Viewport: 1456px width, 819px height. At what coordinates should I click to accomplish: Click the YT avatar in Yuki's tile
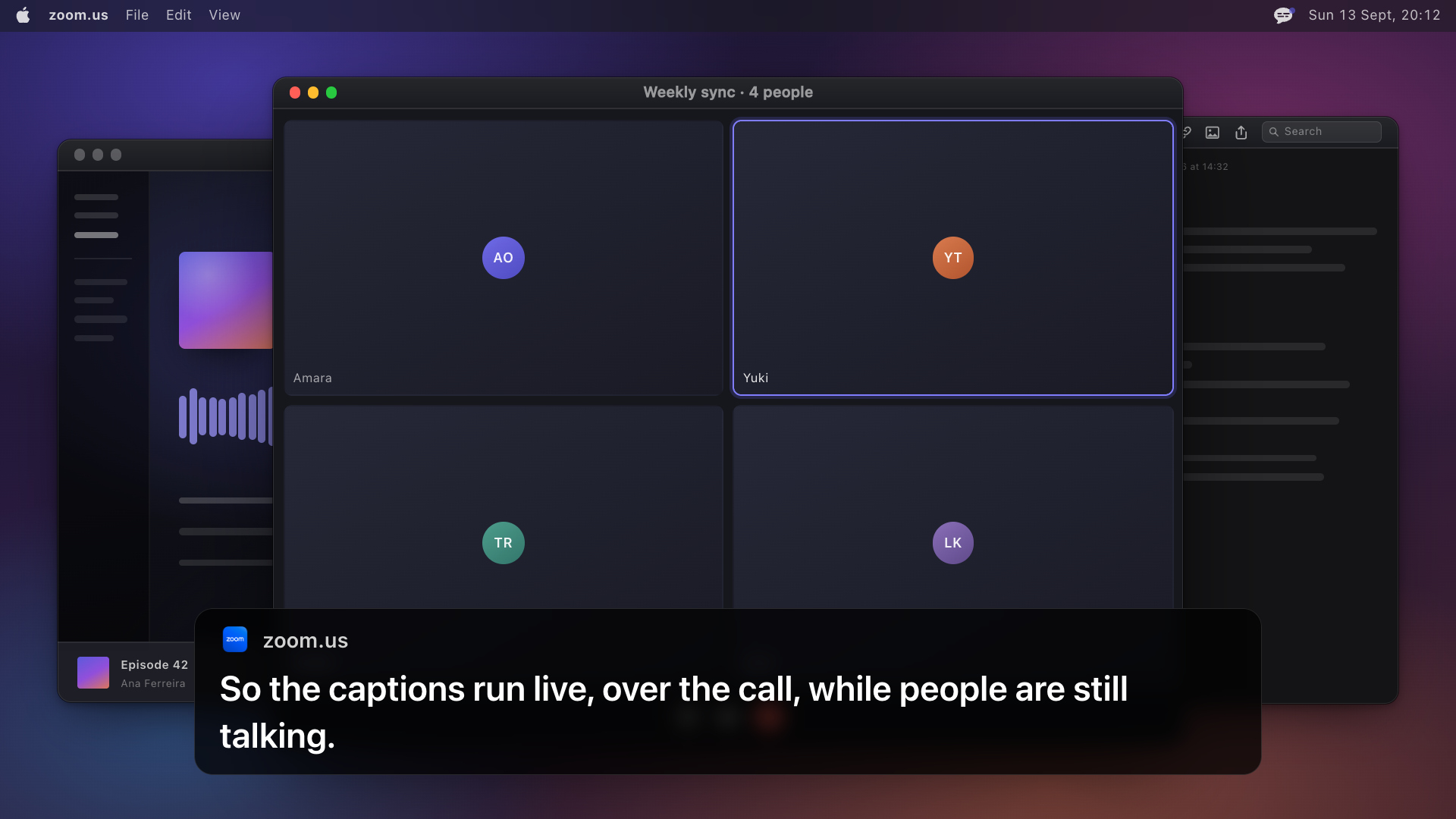tap(953, 258)
